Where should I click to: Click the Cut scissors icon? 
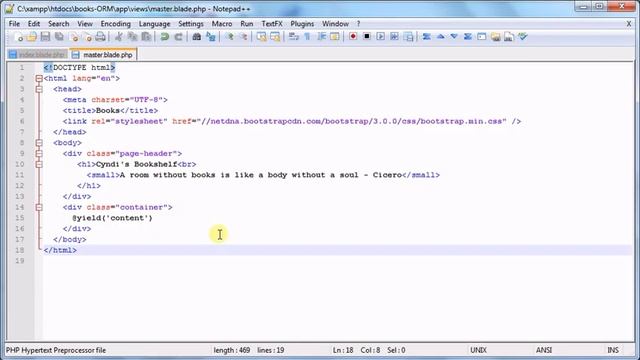(x=119, y=37)
